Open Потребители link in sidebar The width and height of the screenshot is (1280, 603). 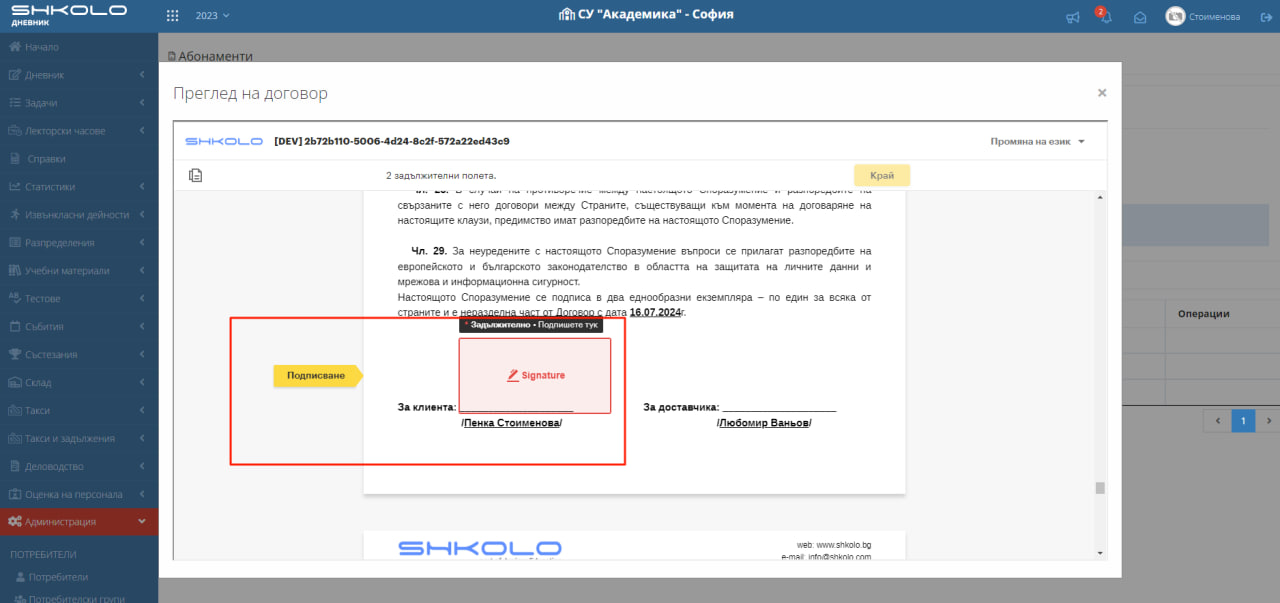click(x=57, y=577)
